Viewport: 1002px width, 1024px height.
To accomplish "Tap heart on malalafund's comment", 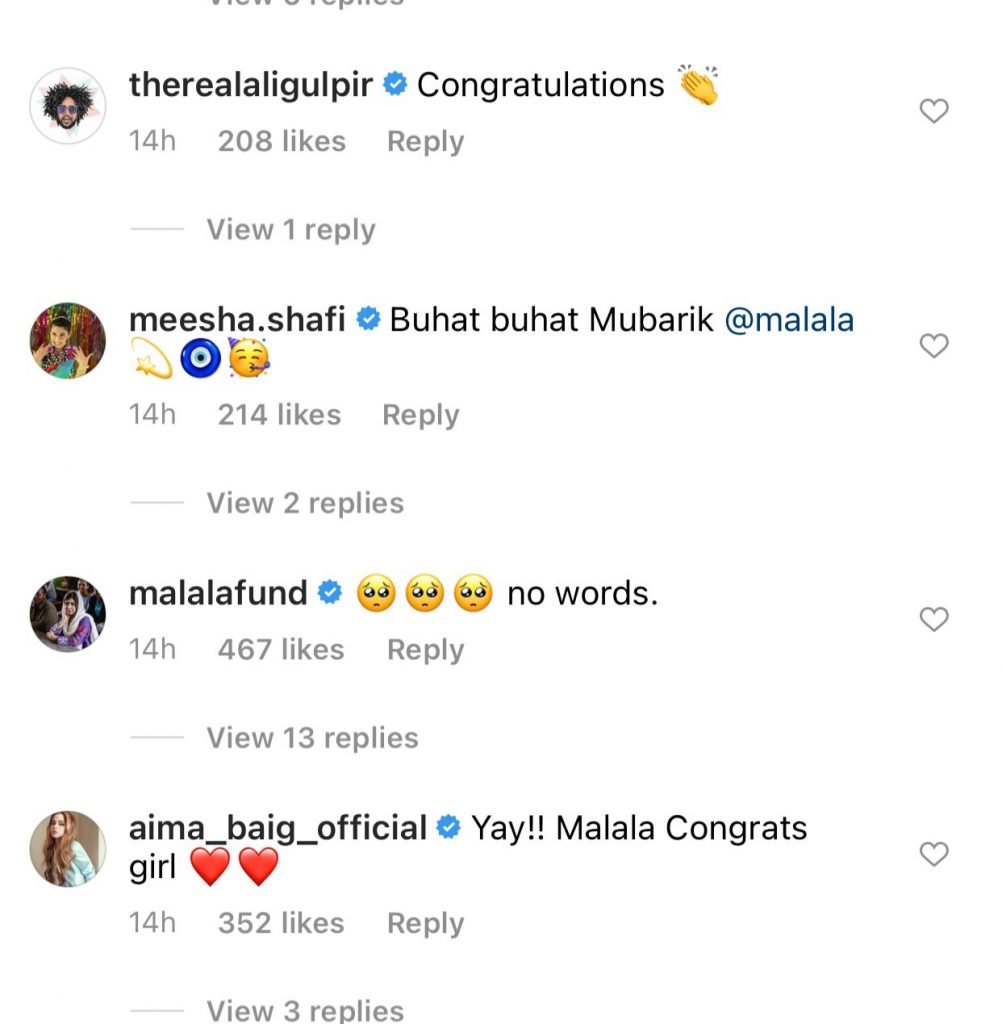I will [933, 620].
